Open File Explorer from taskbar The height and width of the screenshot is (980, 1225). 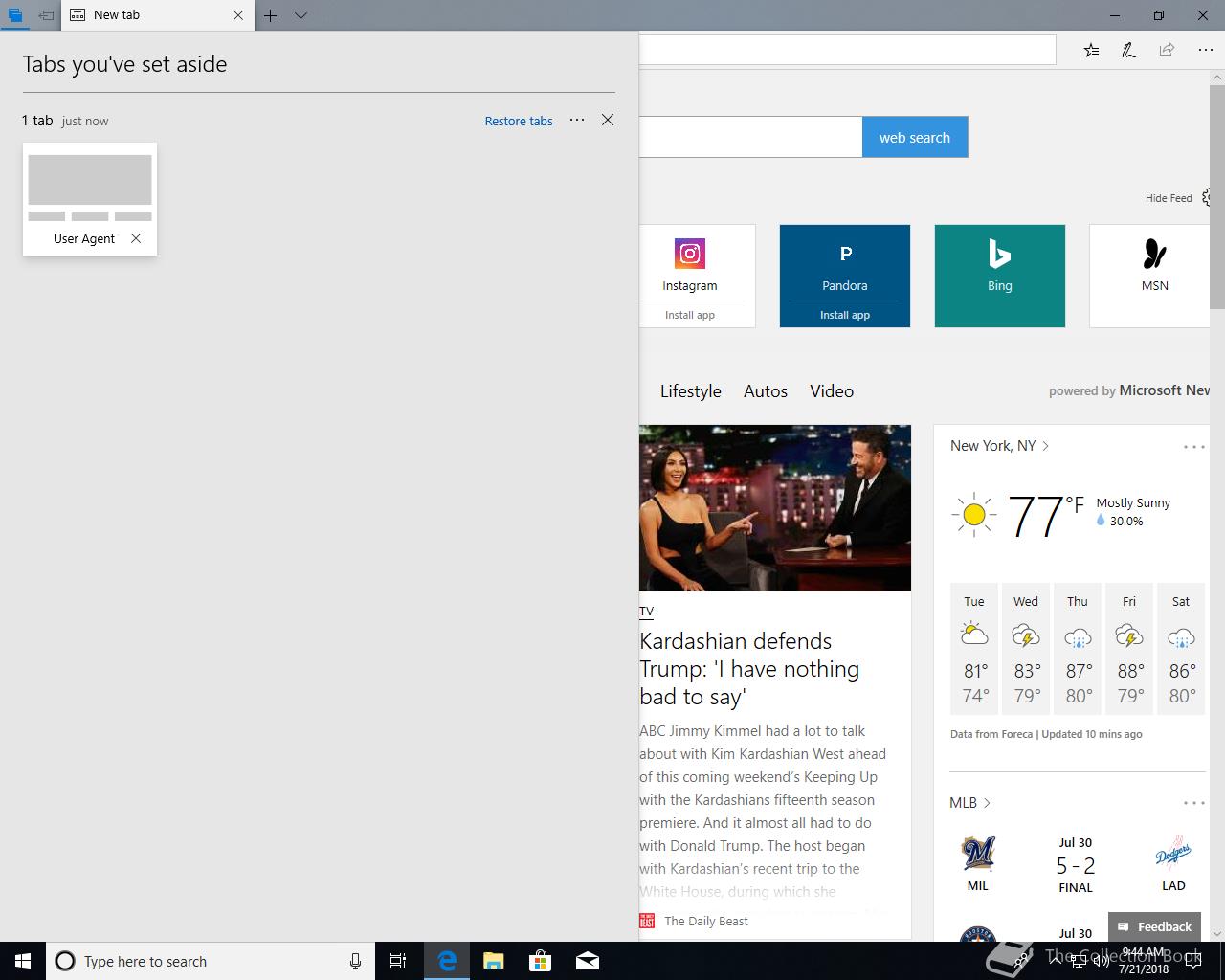[x=494, y=961]
